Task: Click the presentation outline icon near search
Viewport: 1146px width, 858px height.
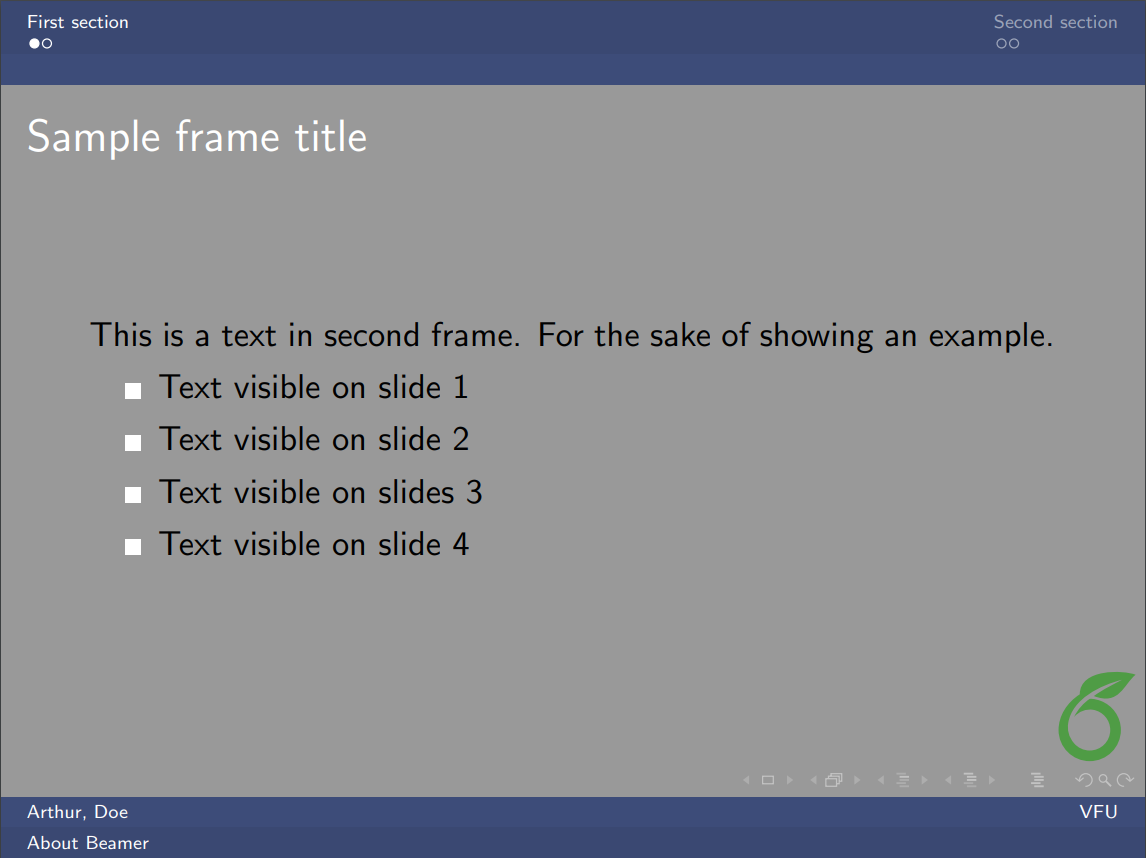Action: tap(1038, 780)
